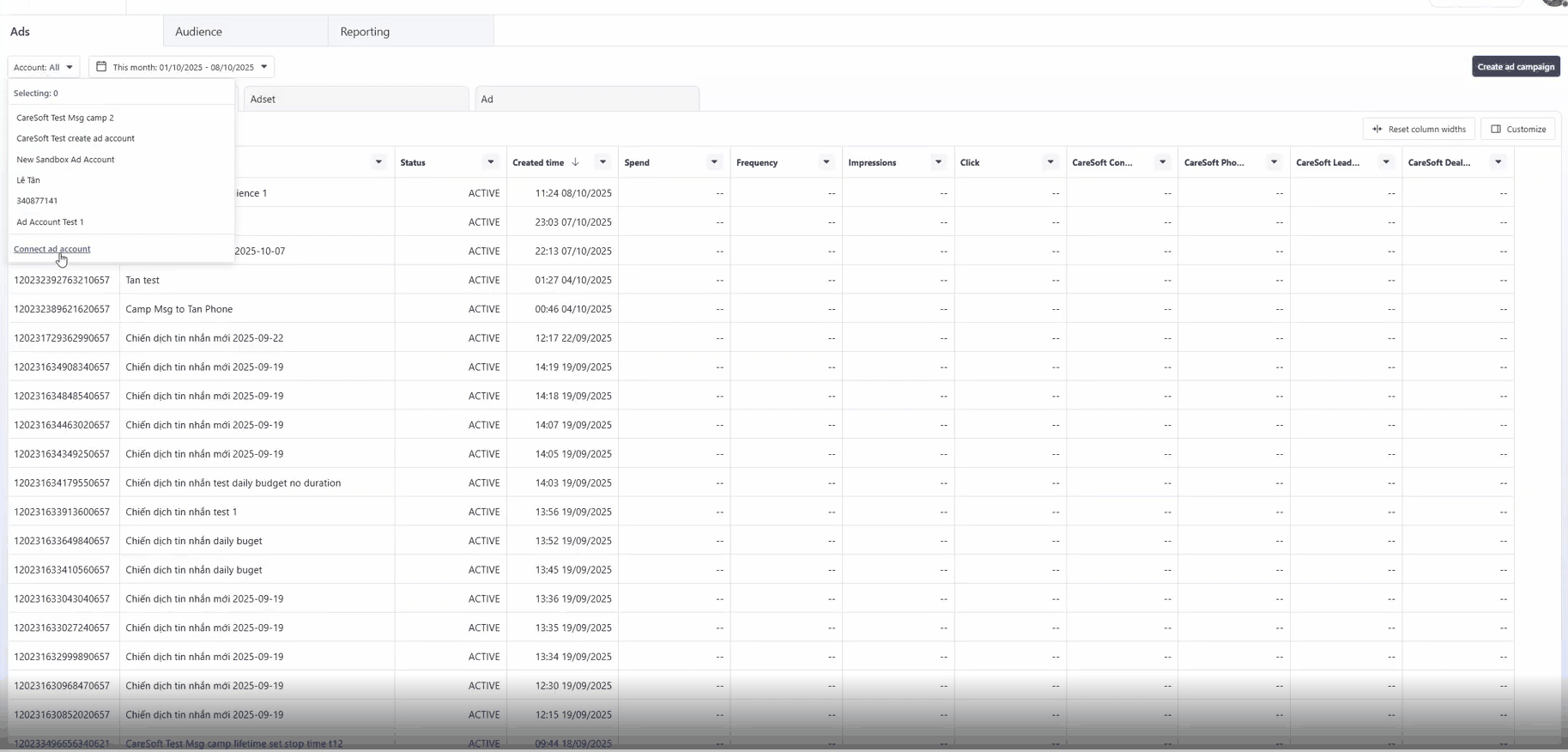Switch to the Reporting tab
Viewport: 1568px width, 752px height.
point(365,32)
